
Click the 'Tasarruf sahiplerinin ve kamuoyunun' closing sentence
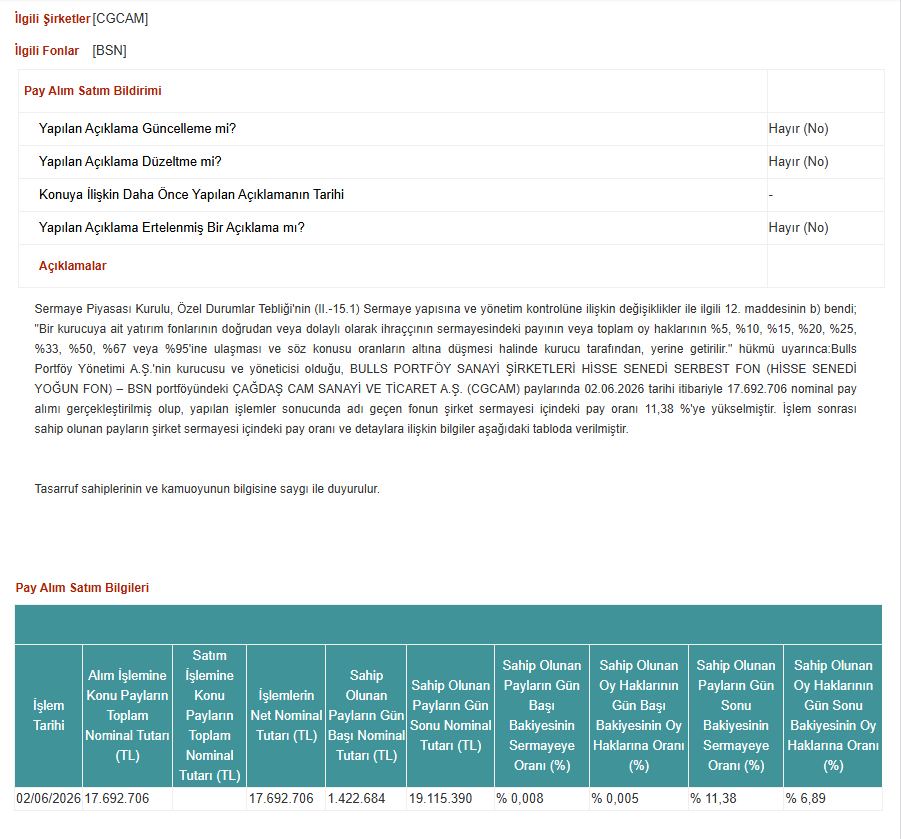[207, 489]
